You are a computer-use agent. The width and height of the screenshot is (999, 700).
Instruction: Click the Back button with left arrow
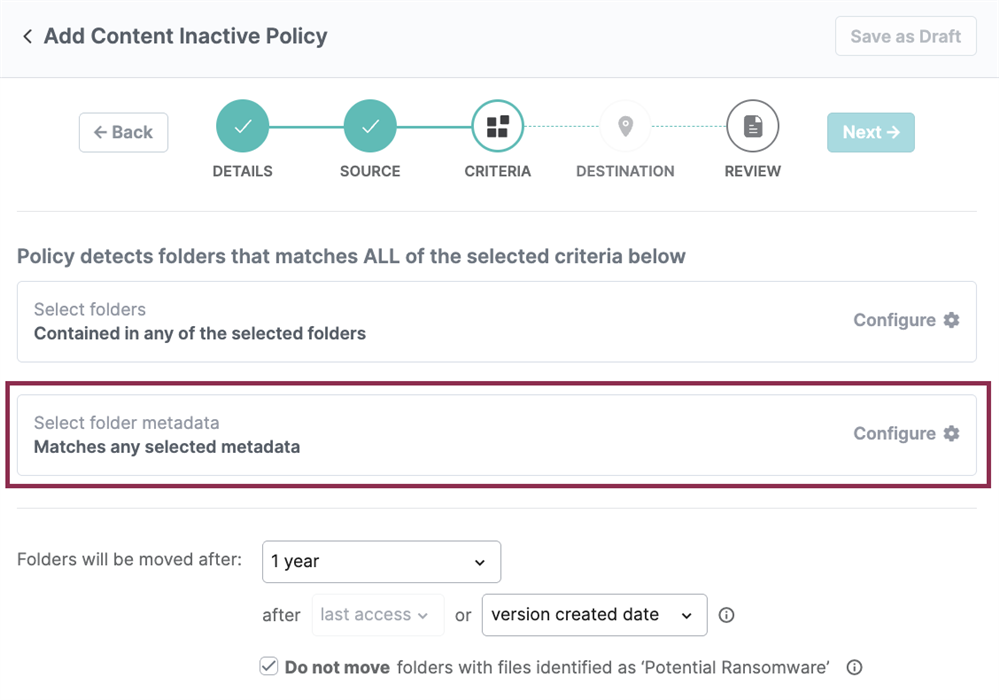click(123, 132)
